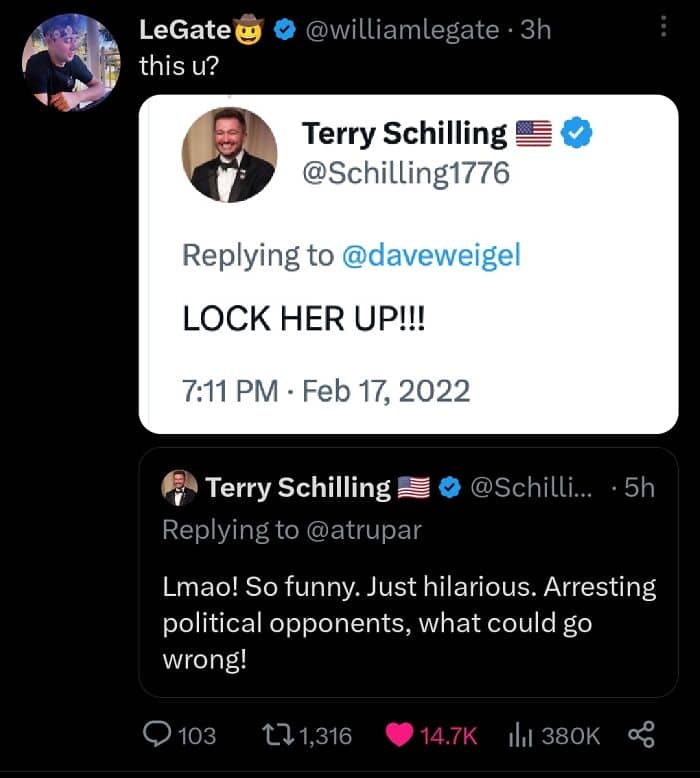700x778 pixels.
Task: Click the LeGate display name
Action: (186, 30)
